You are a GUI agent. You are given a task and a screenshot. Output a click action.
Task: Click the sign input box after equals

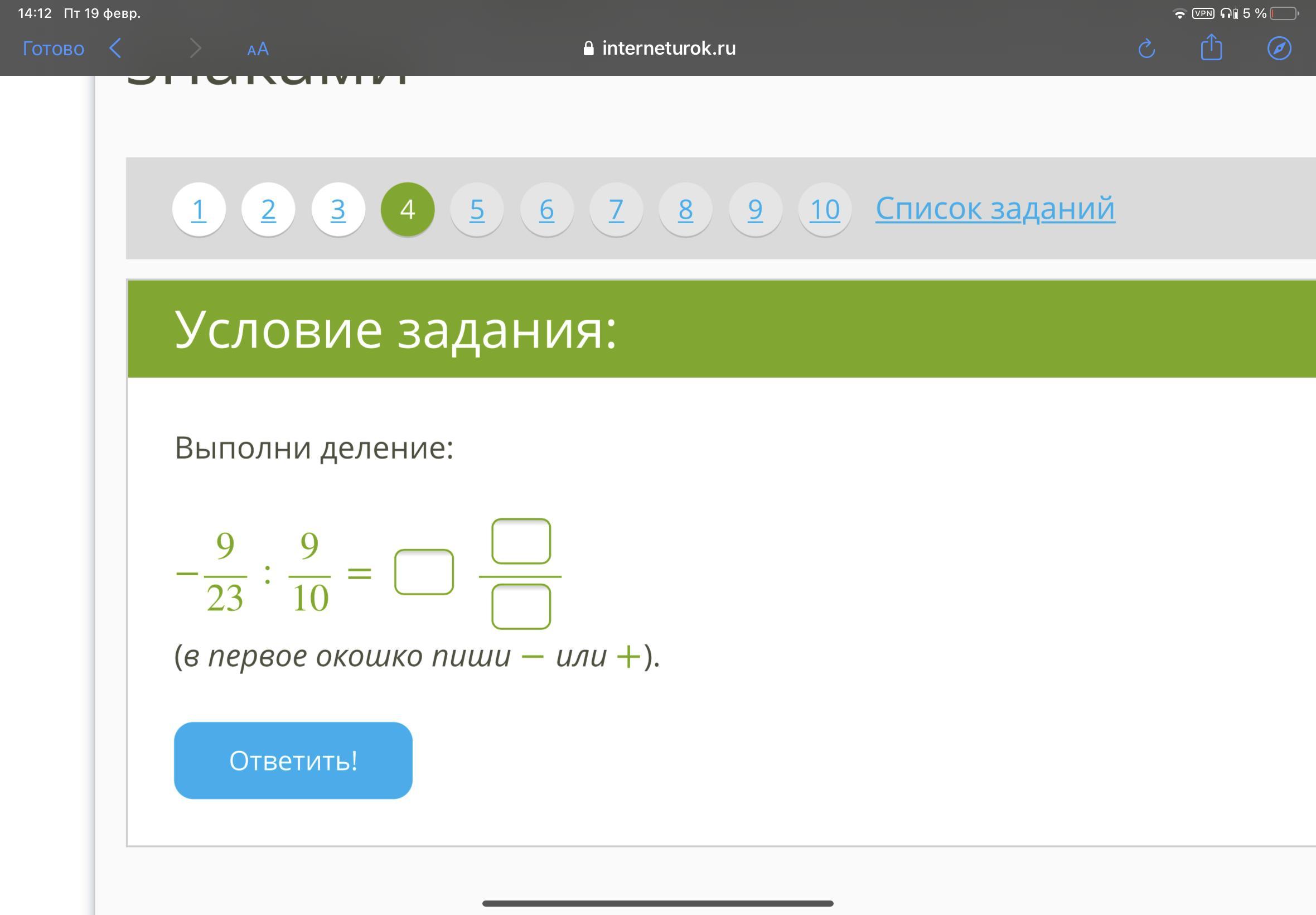click(424, 571)
